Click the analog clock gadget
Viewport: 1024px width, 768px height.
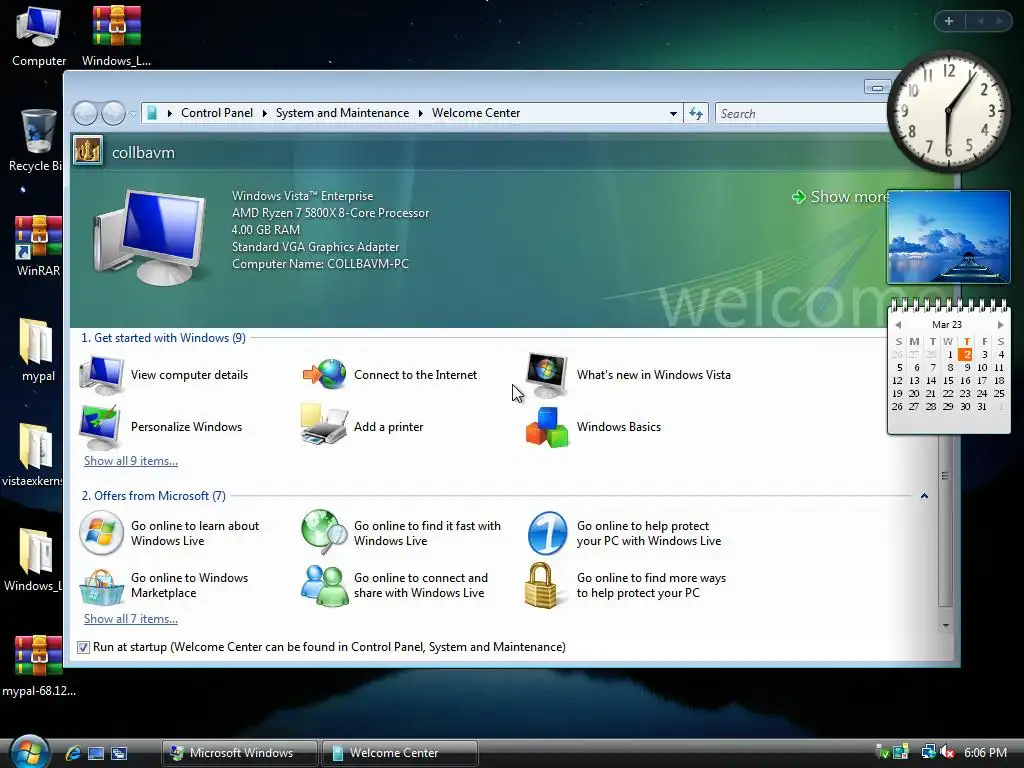coord(948,111)
